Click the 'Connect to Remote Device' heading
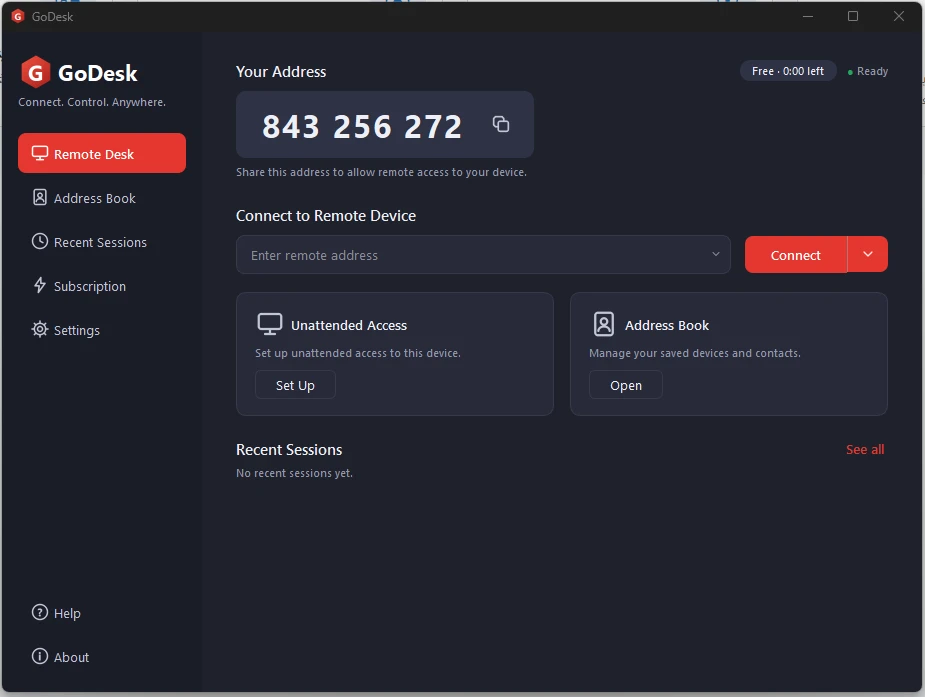The width and height of the screenshot is (925, 697). tap(326, 216)
